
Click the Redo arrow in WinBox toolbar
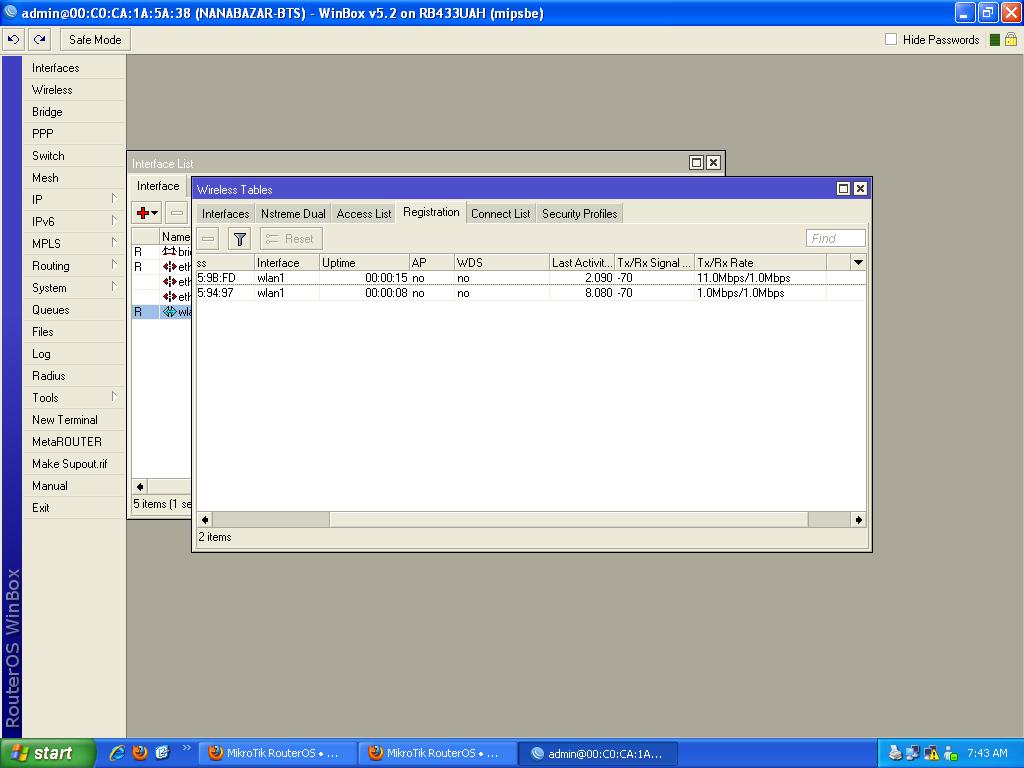point(40,40)
